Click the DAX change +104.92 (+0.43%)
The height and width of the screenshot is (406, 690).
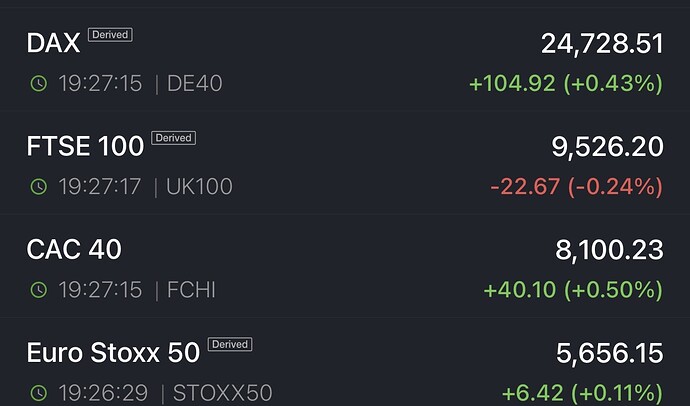[566, 83]
